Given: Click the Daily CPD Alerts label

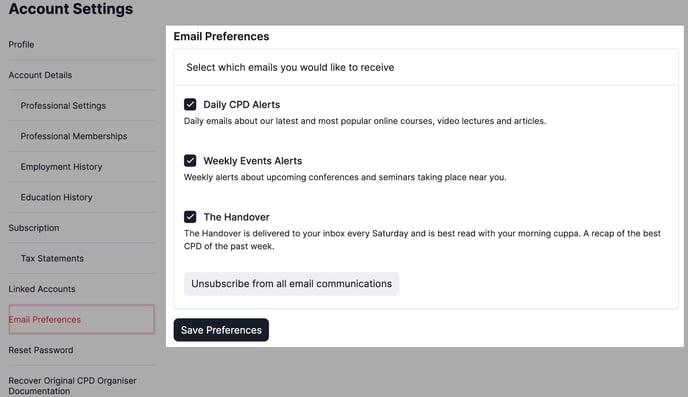Looking at the screenshot, I should (242, 105).
